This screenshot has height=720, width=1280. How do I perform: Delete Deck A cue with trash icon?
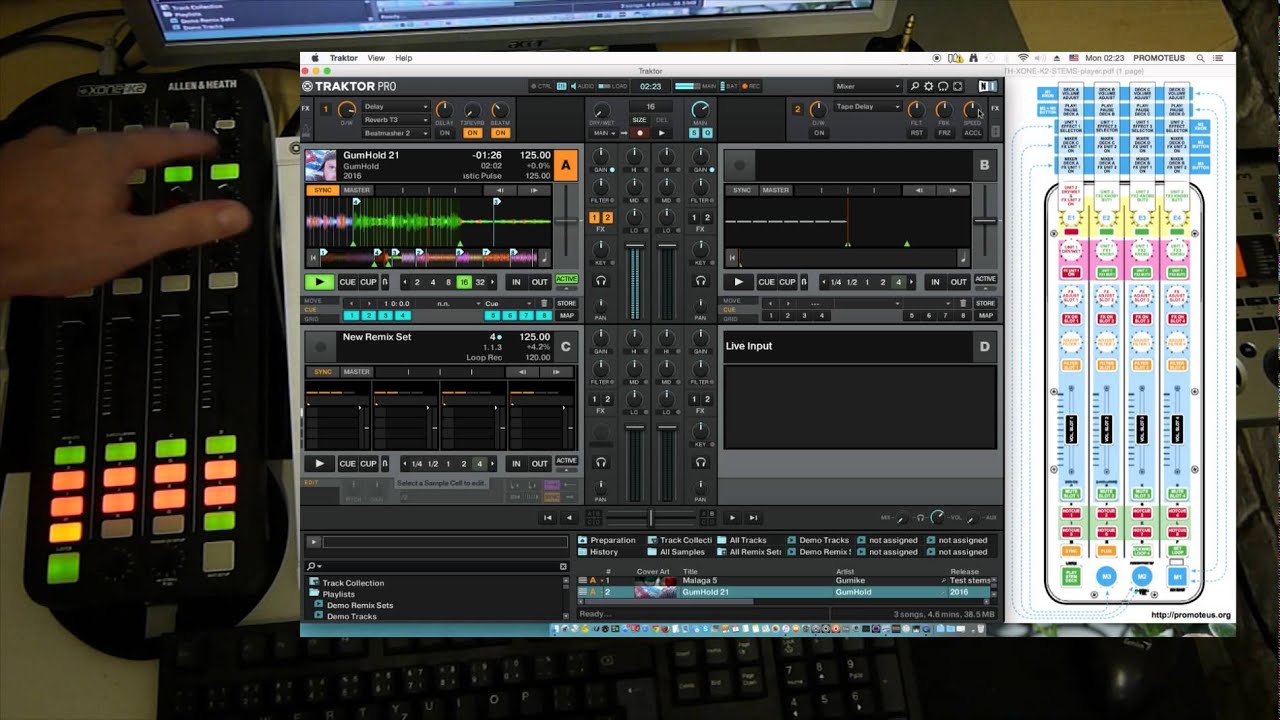pos(544,302)
